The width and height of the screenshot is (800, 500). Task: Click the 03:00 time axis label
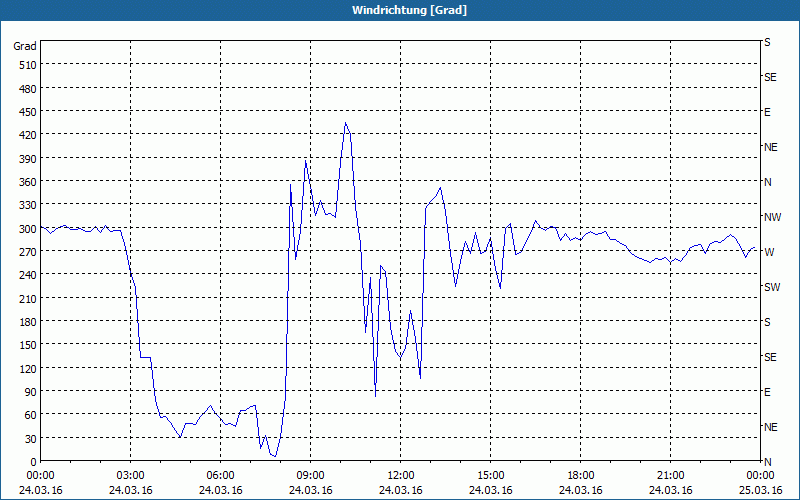(131, 475)
